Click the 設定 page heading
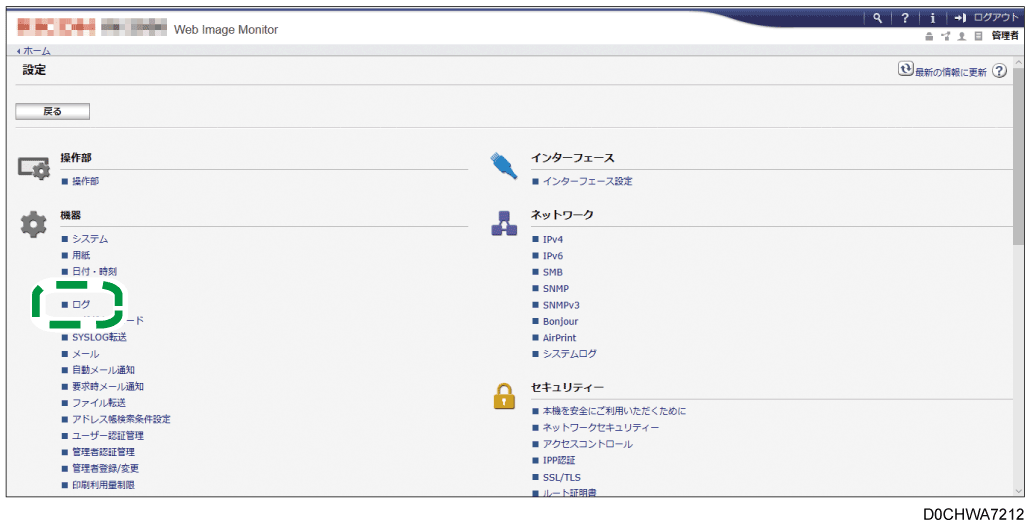The image size is (1028, 528). pyautogui.click(x=34, y=70)
